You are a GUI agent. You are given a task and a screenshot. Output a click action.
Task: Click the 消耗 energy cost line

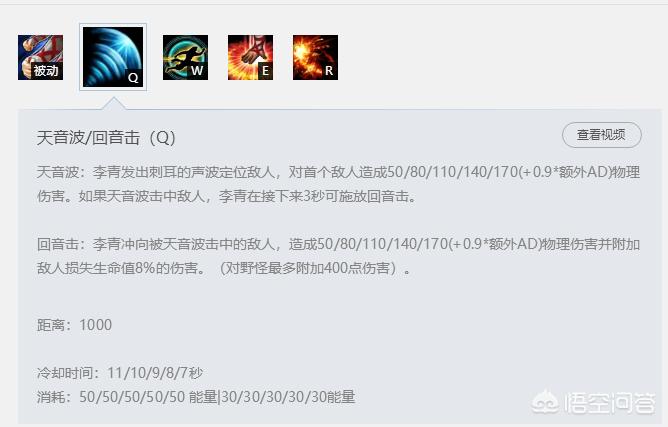(196, 397)
